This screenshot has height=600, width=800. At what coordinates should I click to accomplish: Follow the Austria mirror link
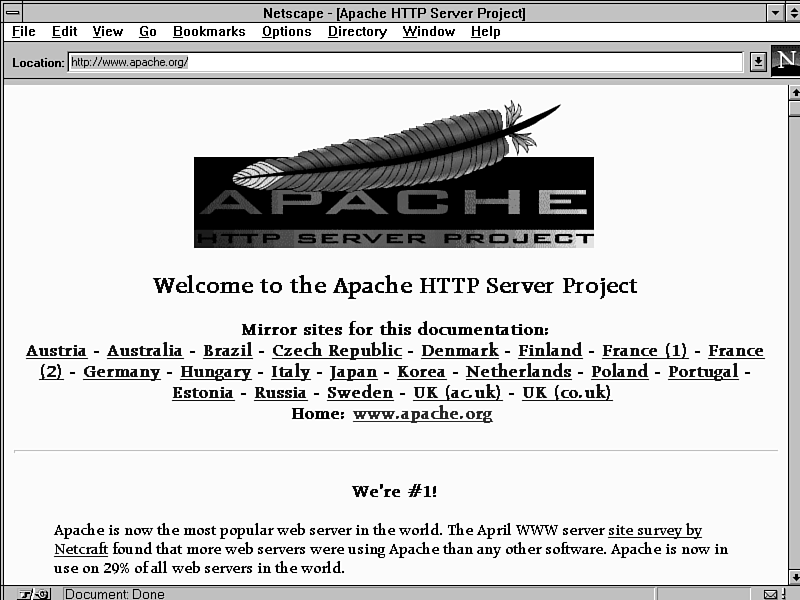tap(56, 351)
